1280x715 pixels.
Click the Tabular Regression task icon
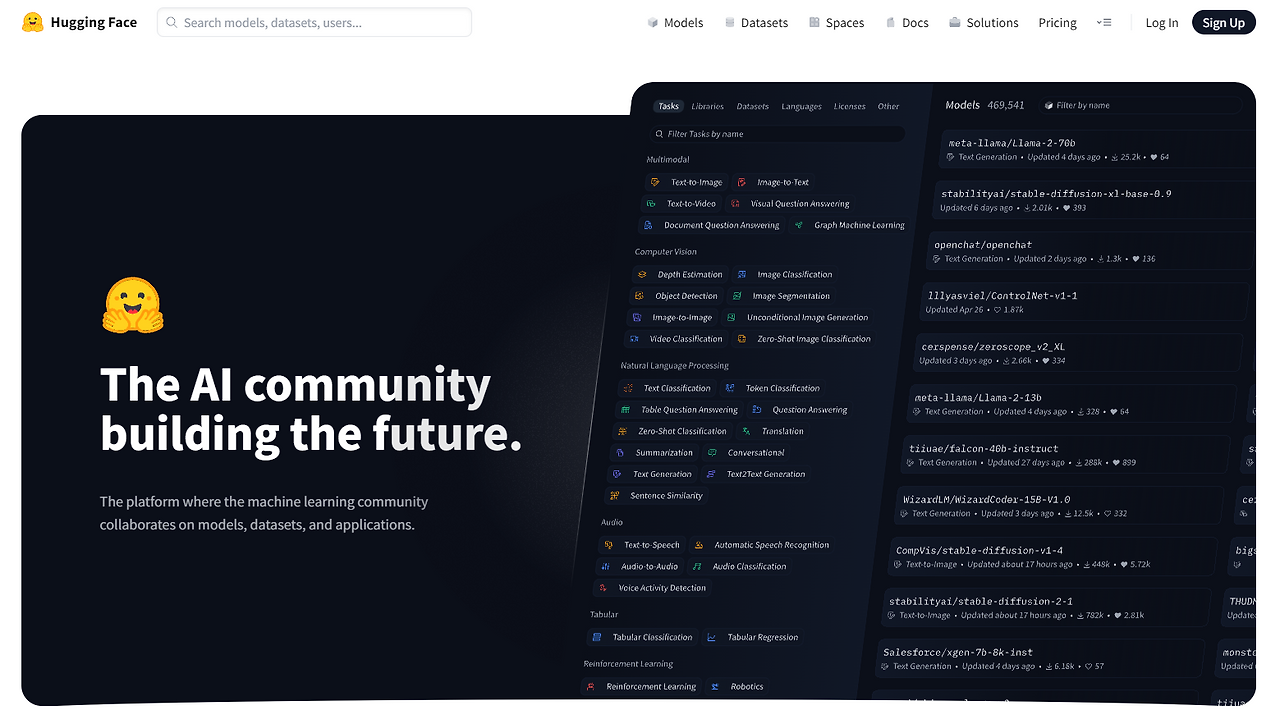pos(712,637)
